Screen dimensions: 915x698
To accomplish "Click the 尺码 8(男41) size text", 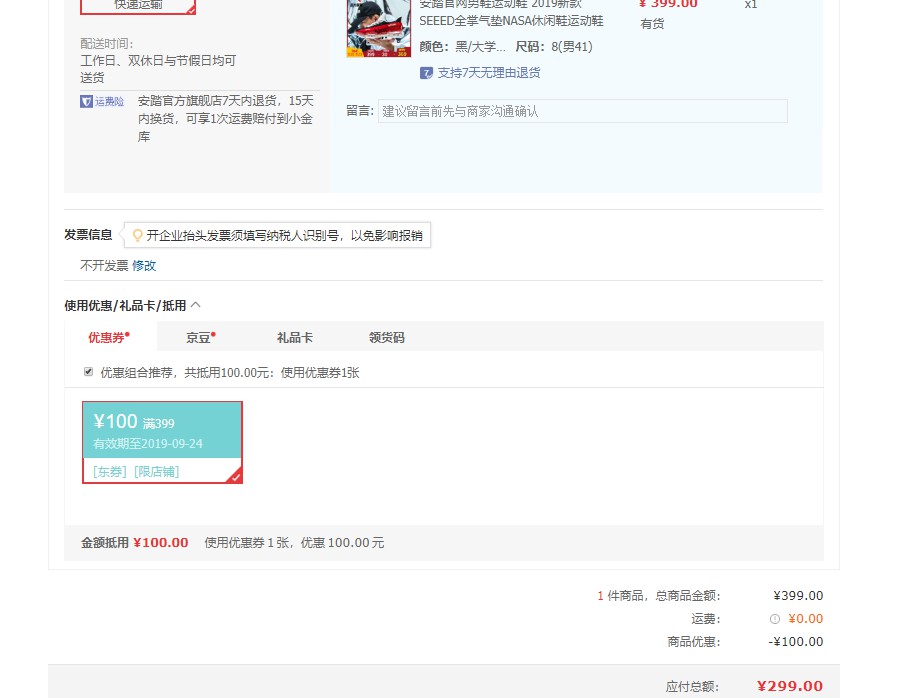I will [554, 47].
